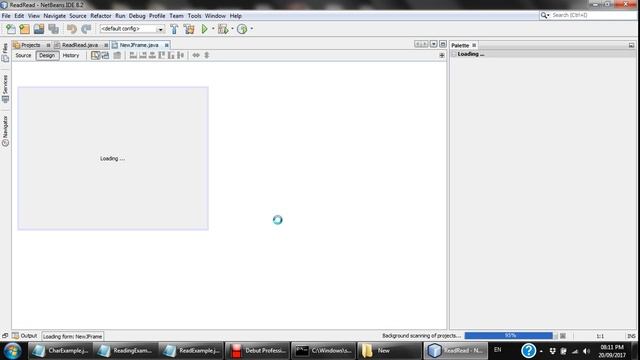Image resolution: width=640 pixels, height=360 pixels.
Task: Run the project with green play icon
Action: (x=204, y=29)
